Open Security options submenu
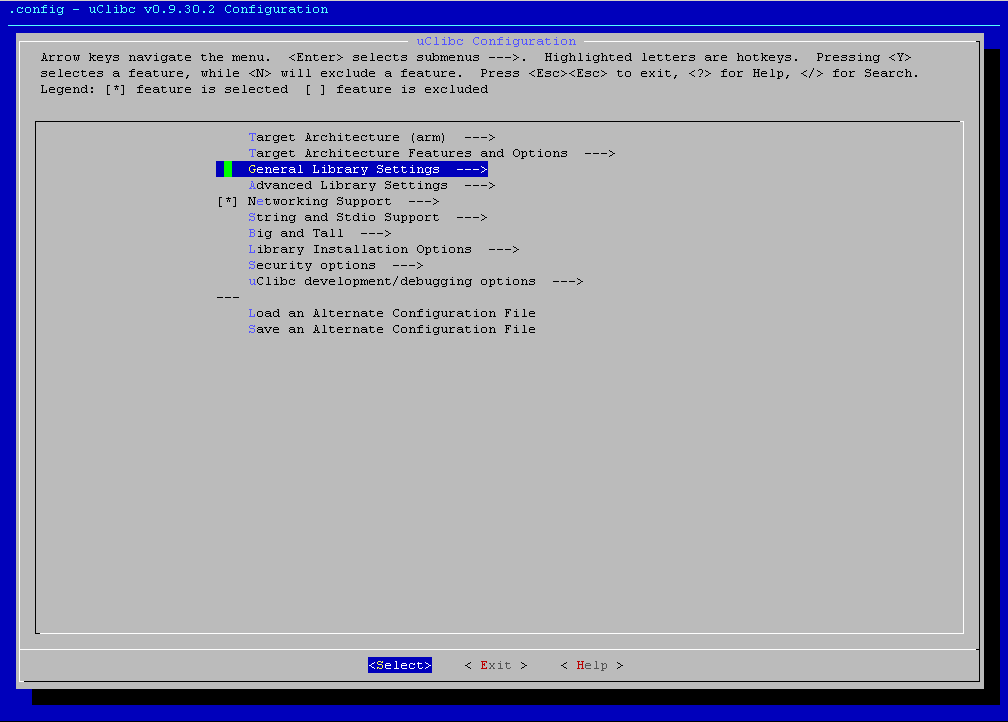 [x=336, y=266]
